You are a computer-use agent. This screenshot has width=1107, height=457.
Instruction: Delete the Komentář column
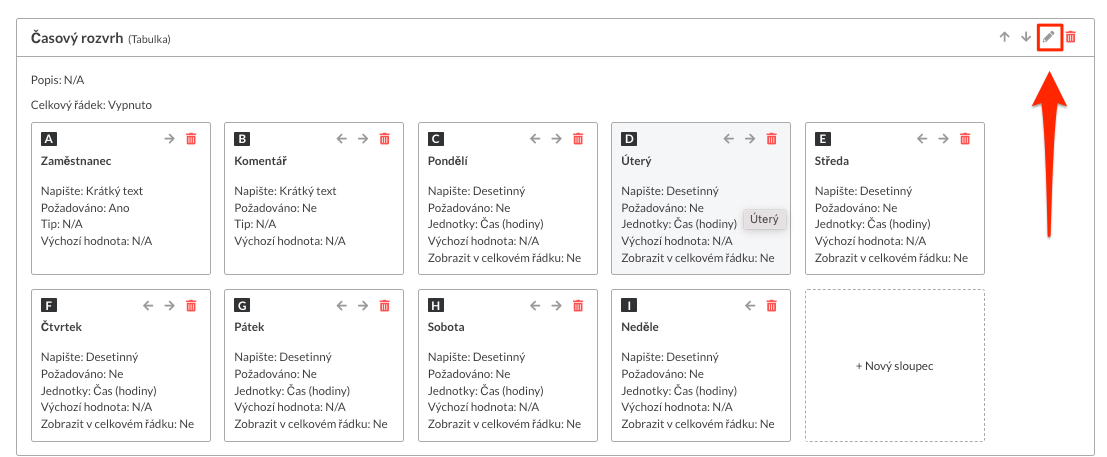click(384, 139)
